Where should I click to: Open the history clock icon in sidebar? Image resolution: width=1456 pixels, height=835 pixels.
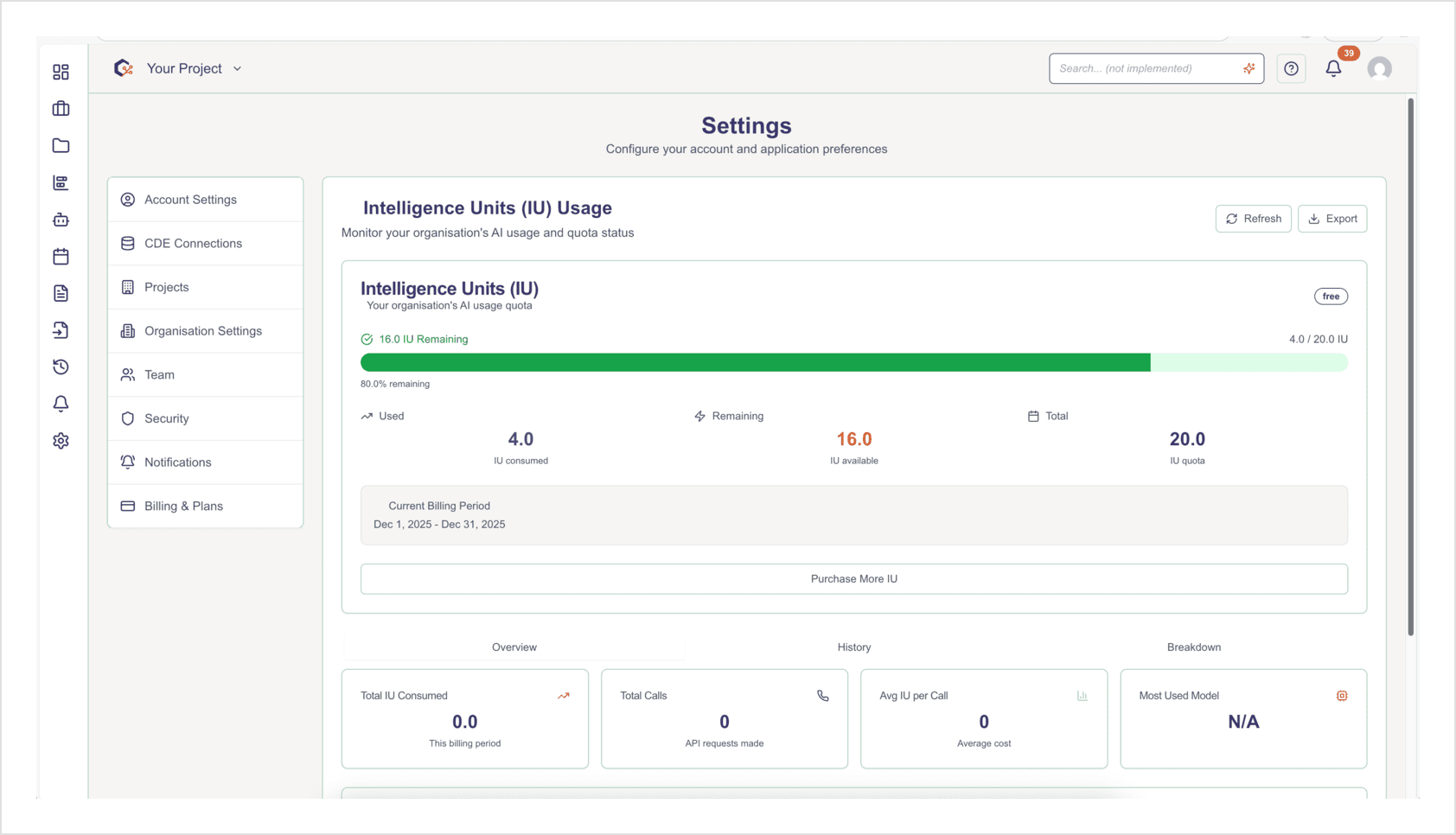coord(61,367)
